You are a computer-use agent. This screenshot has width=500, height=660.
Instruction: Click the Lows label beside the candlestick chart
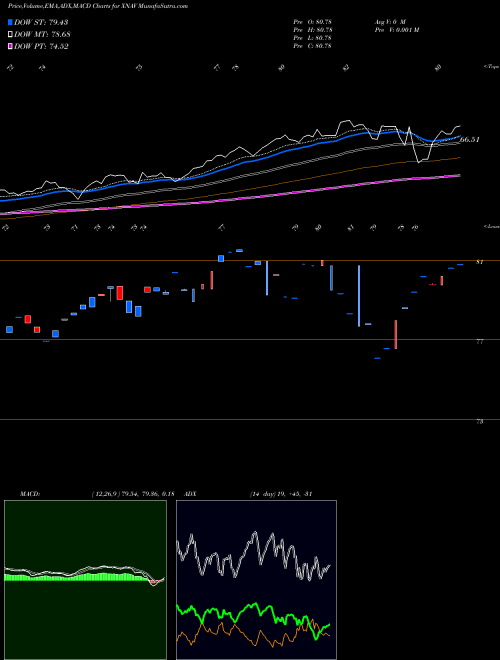[x=491, y=226]
